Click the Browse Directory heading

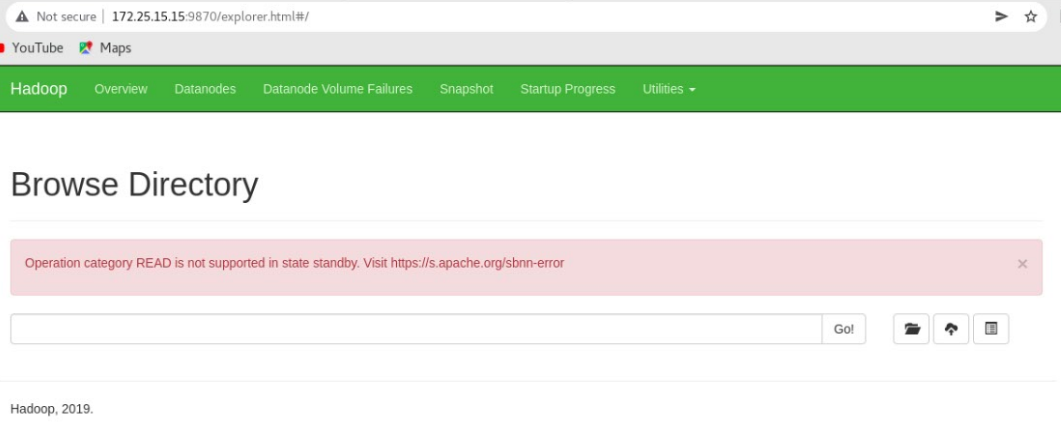click(134, 184)
